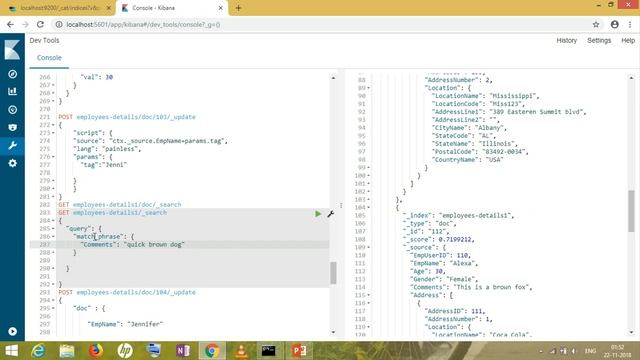Screen dimensions: 640x360
Task: Click the Kibana logo in sidebar
Action: [12, 50]
